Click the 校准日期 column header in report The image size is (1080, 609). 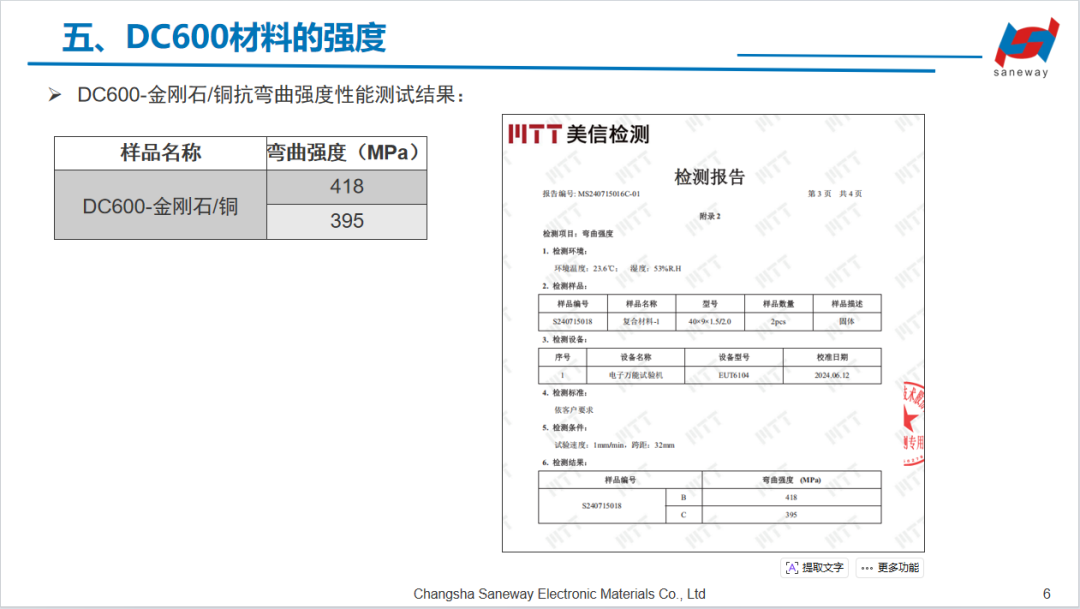pyautogui.click(x=832, y=358)
